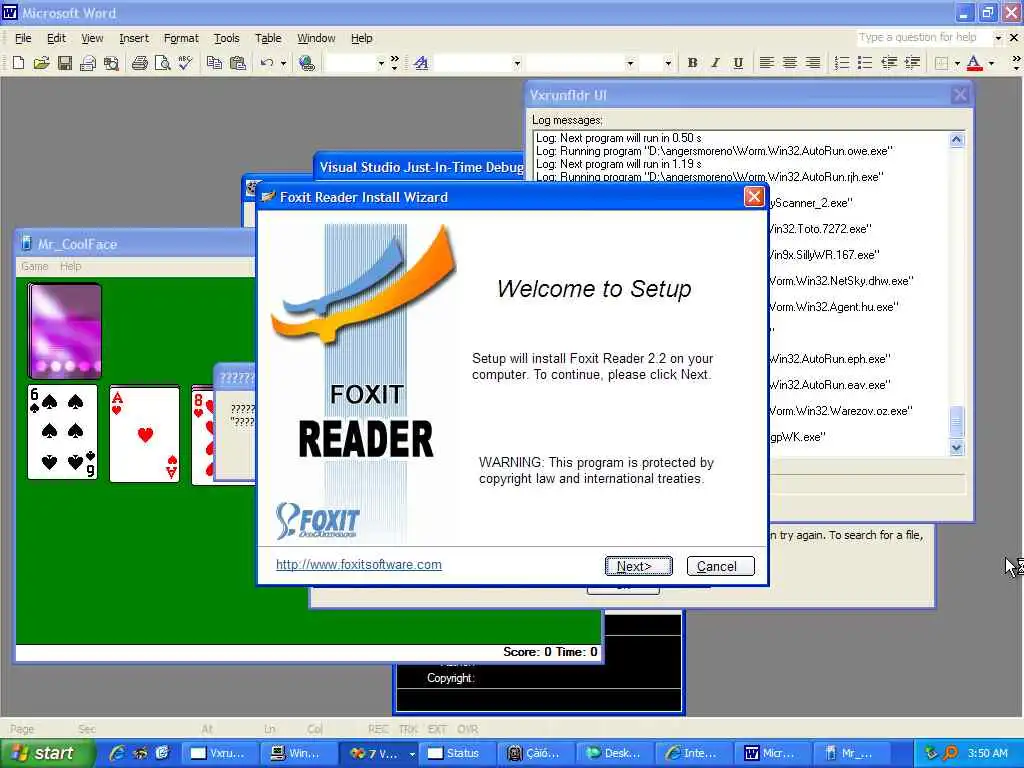This screenshot has height=768, width=1024.
Task: Switch to Desk... taskbar button
Action: pyautogui.click(x=614, y=753)
